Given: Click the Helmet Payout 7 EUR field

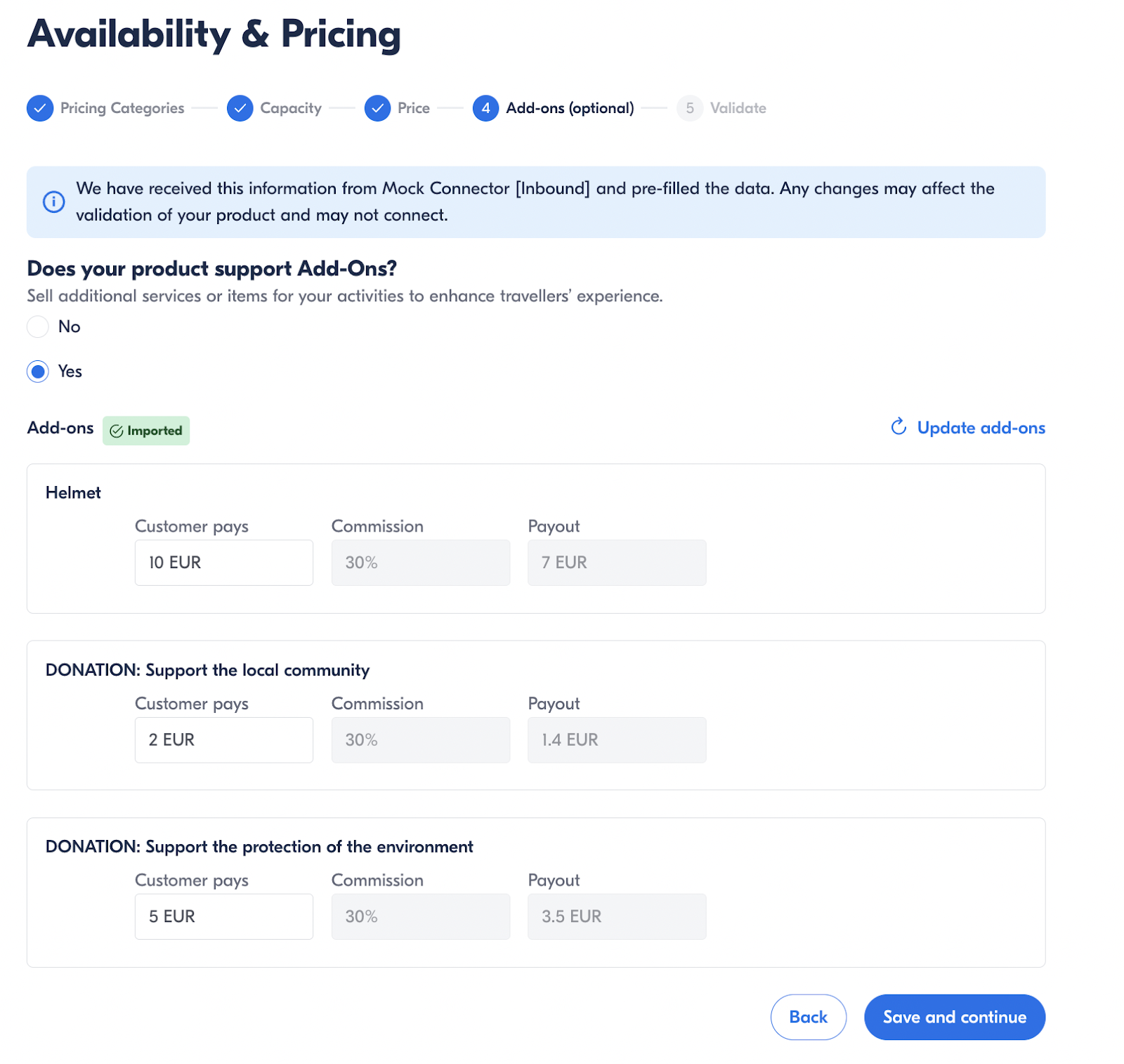Looking at the screenshot, I should [x=617, y=563].
